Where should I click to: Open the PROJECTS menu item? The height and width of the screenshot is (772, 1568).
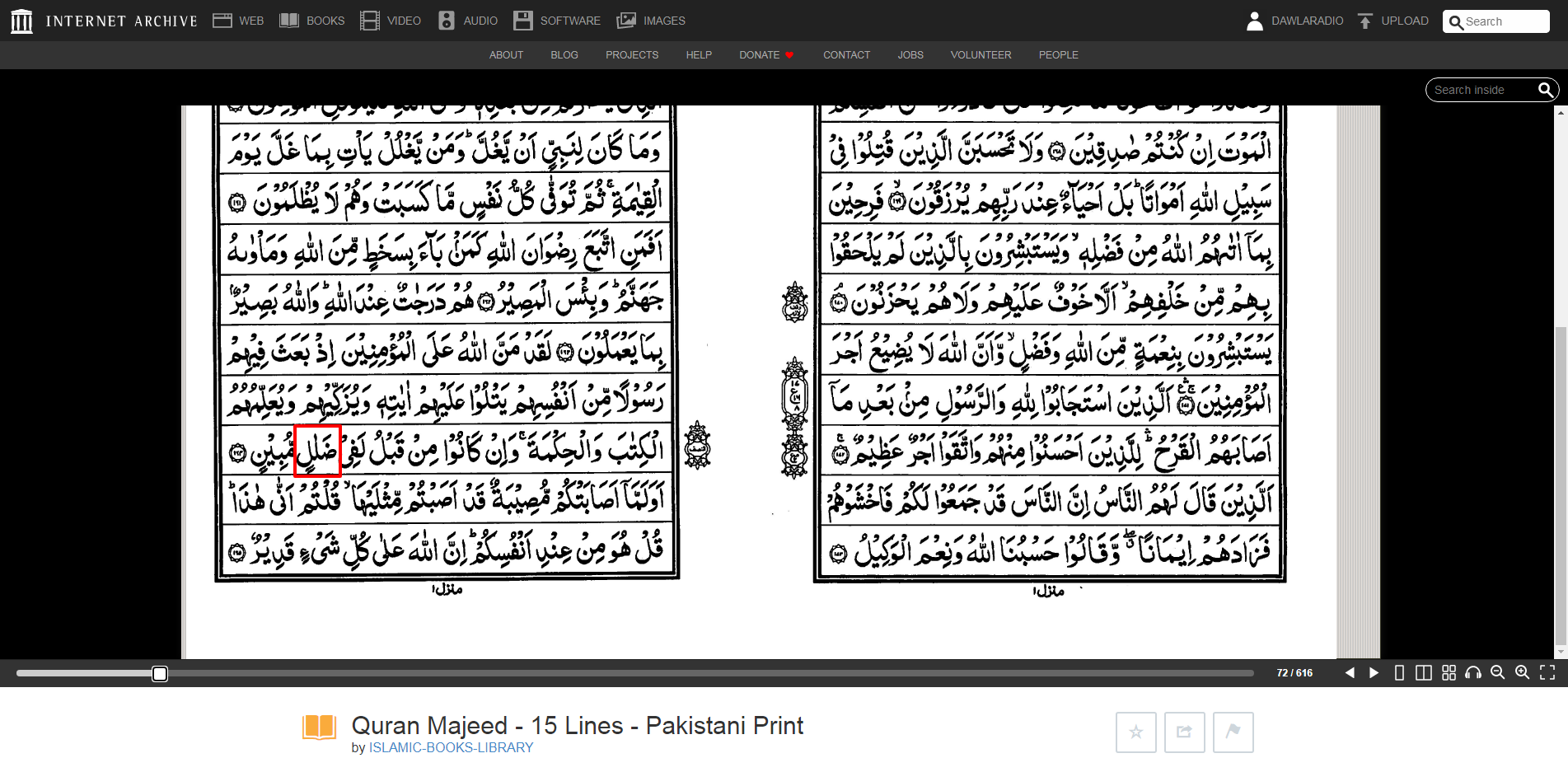click(632, 55)
